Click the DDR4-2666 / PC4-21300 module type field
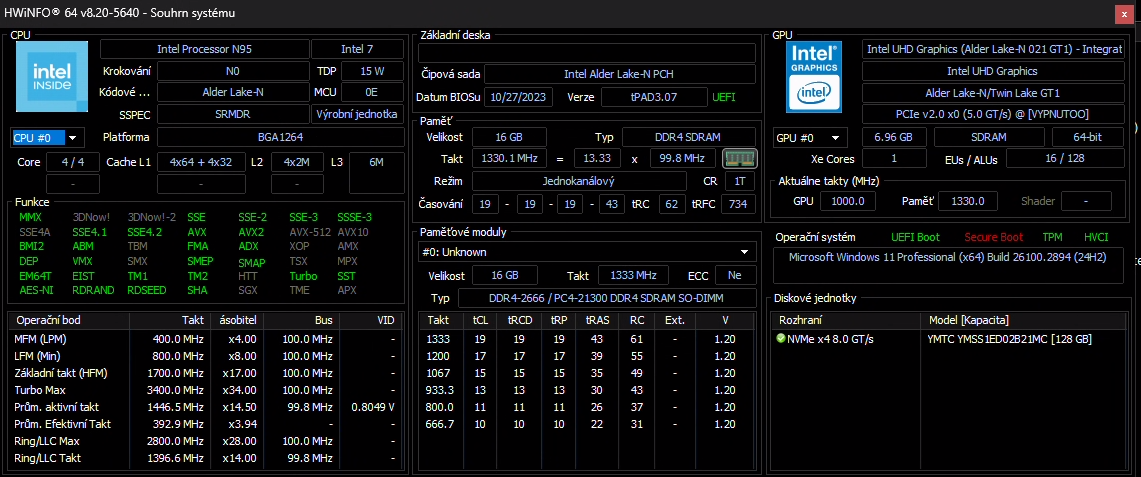Viewport: 1141px width, 477px height. 607,299
